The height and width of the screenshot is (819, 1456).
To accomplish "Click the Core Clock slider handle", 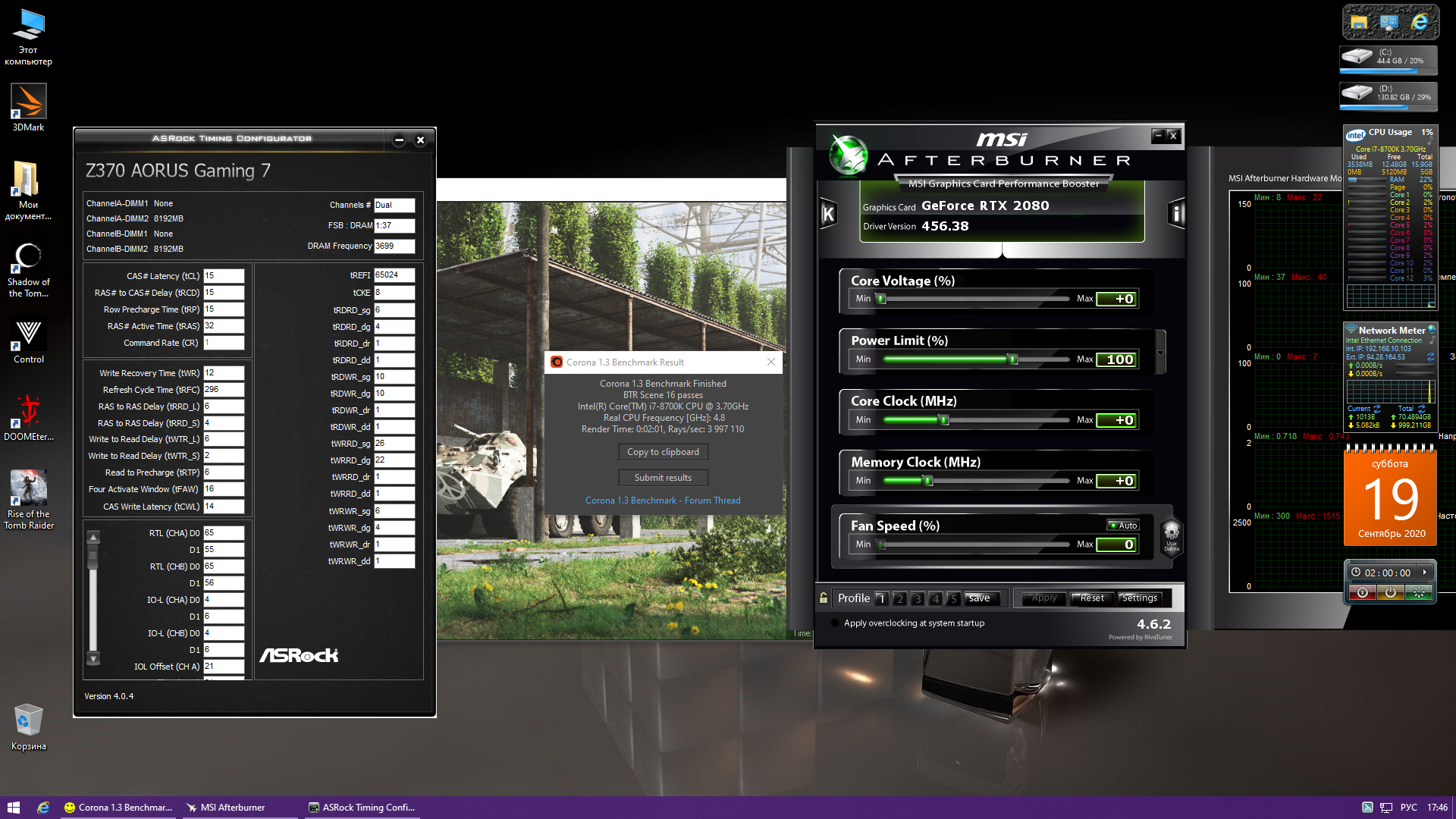I will 944,420.
